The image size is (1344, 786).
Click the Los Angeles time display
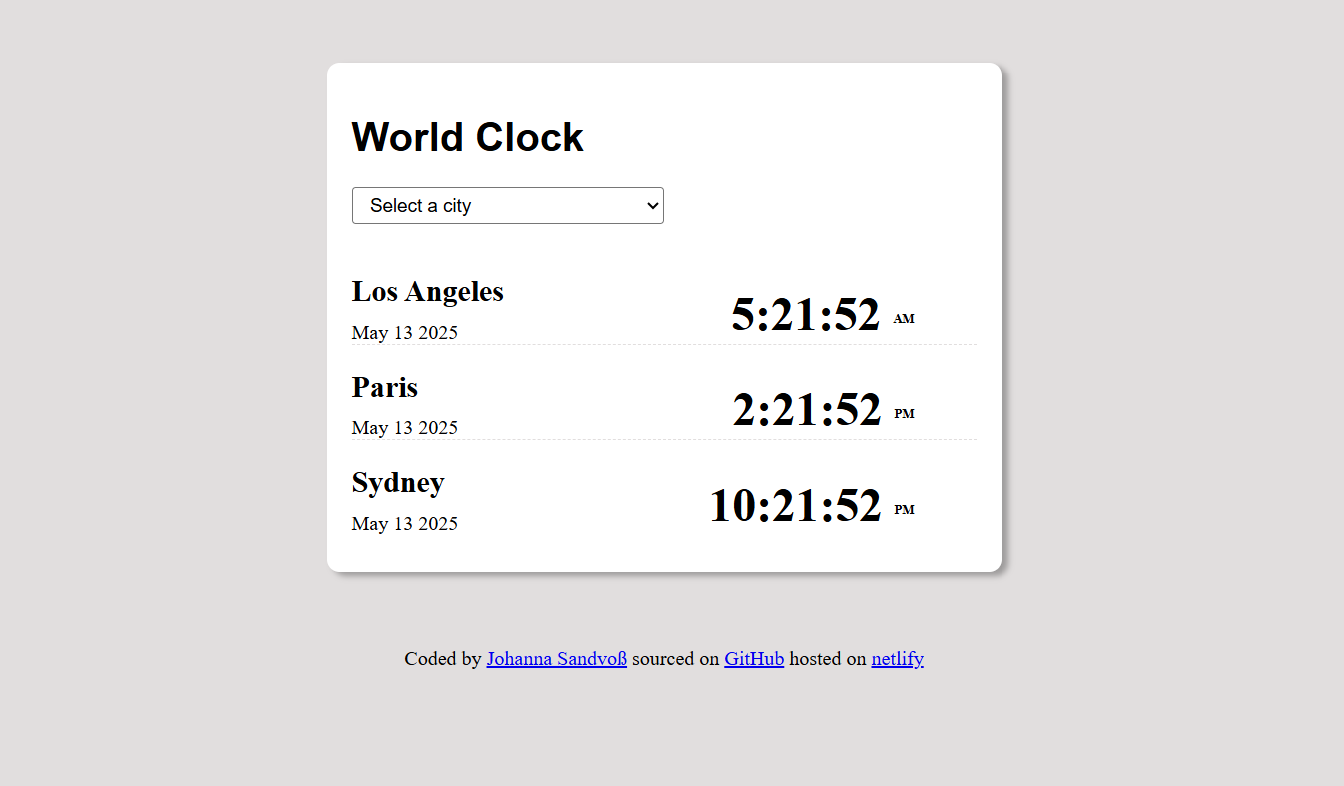click(x=805, y=314)
